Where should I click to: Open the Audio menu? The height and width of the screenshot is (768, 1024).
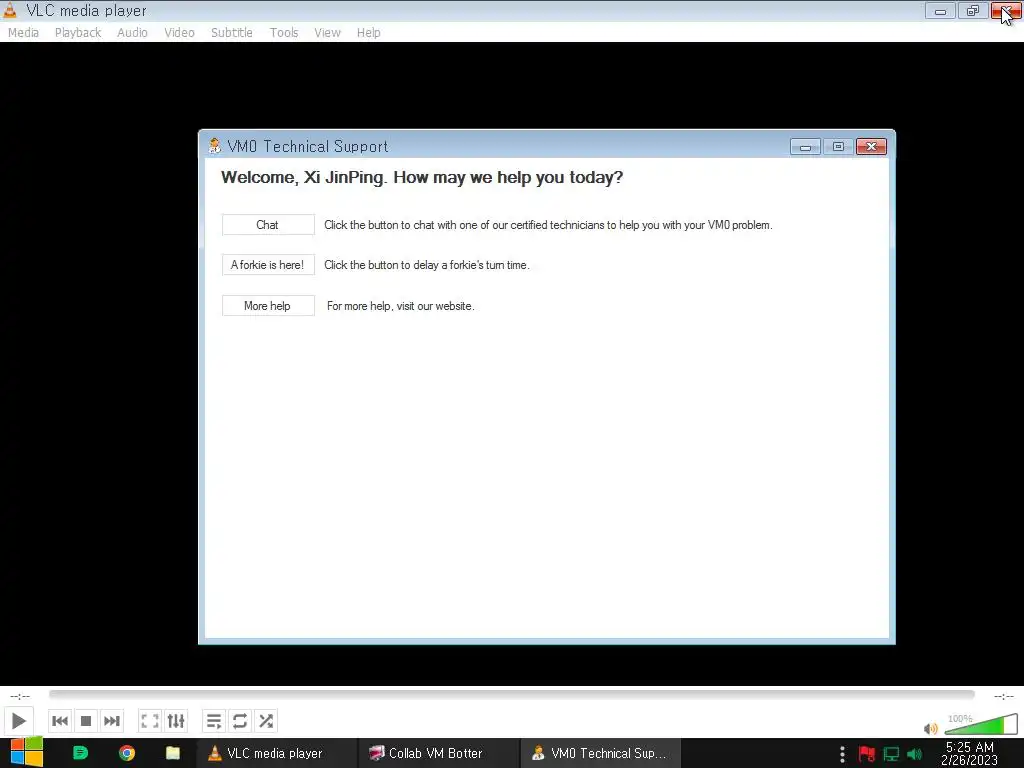click(132, 33)
